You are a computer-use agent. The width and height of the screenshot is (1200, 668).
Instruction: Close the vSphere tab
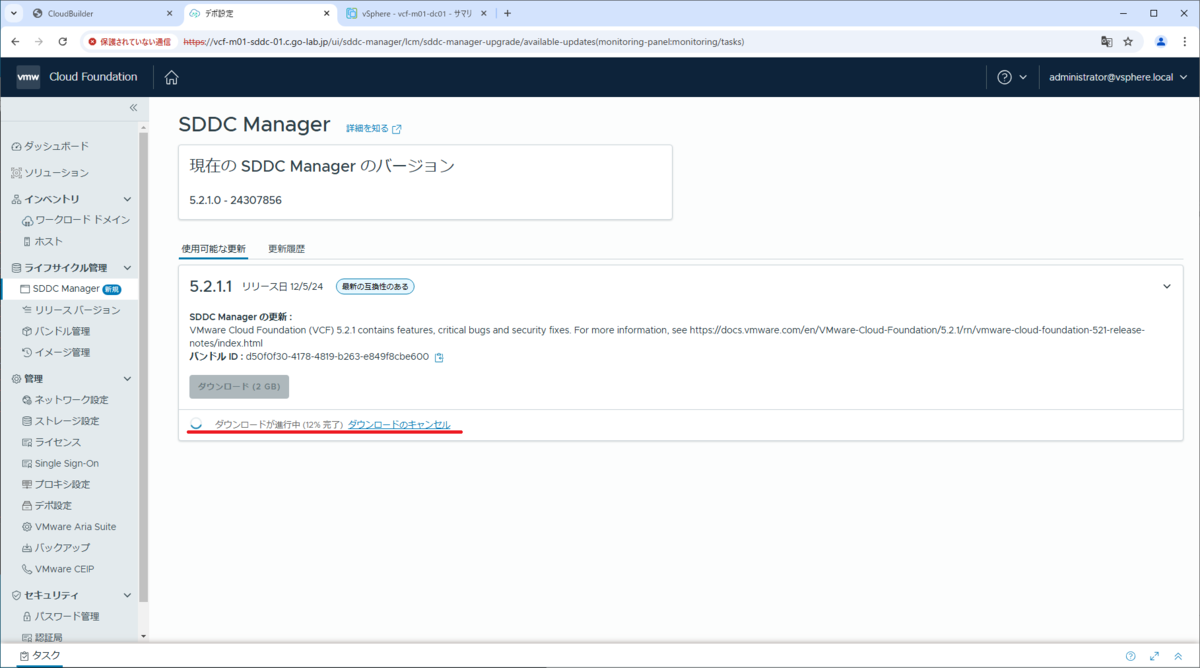(x=485, y=14)
